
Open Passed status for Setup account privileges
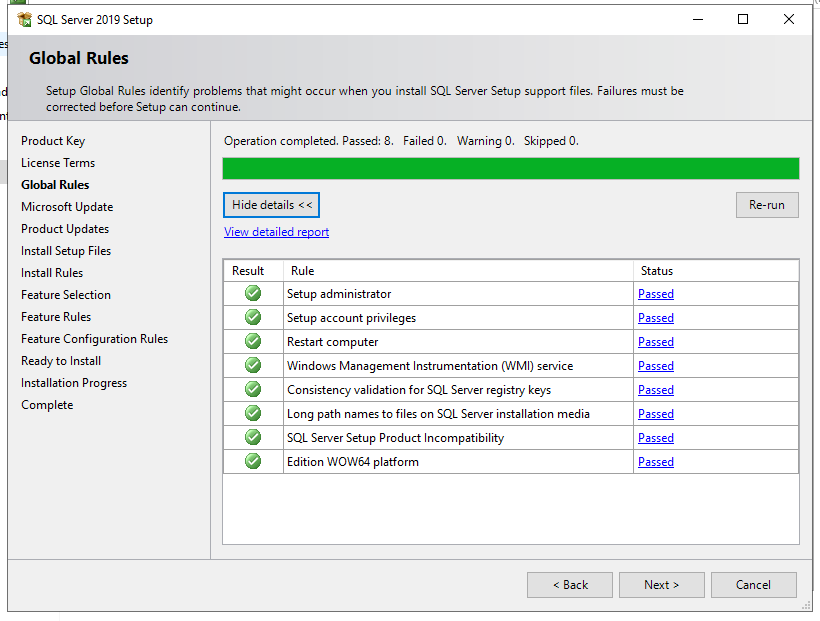click(x=656, y=318)
